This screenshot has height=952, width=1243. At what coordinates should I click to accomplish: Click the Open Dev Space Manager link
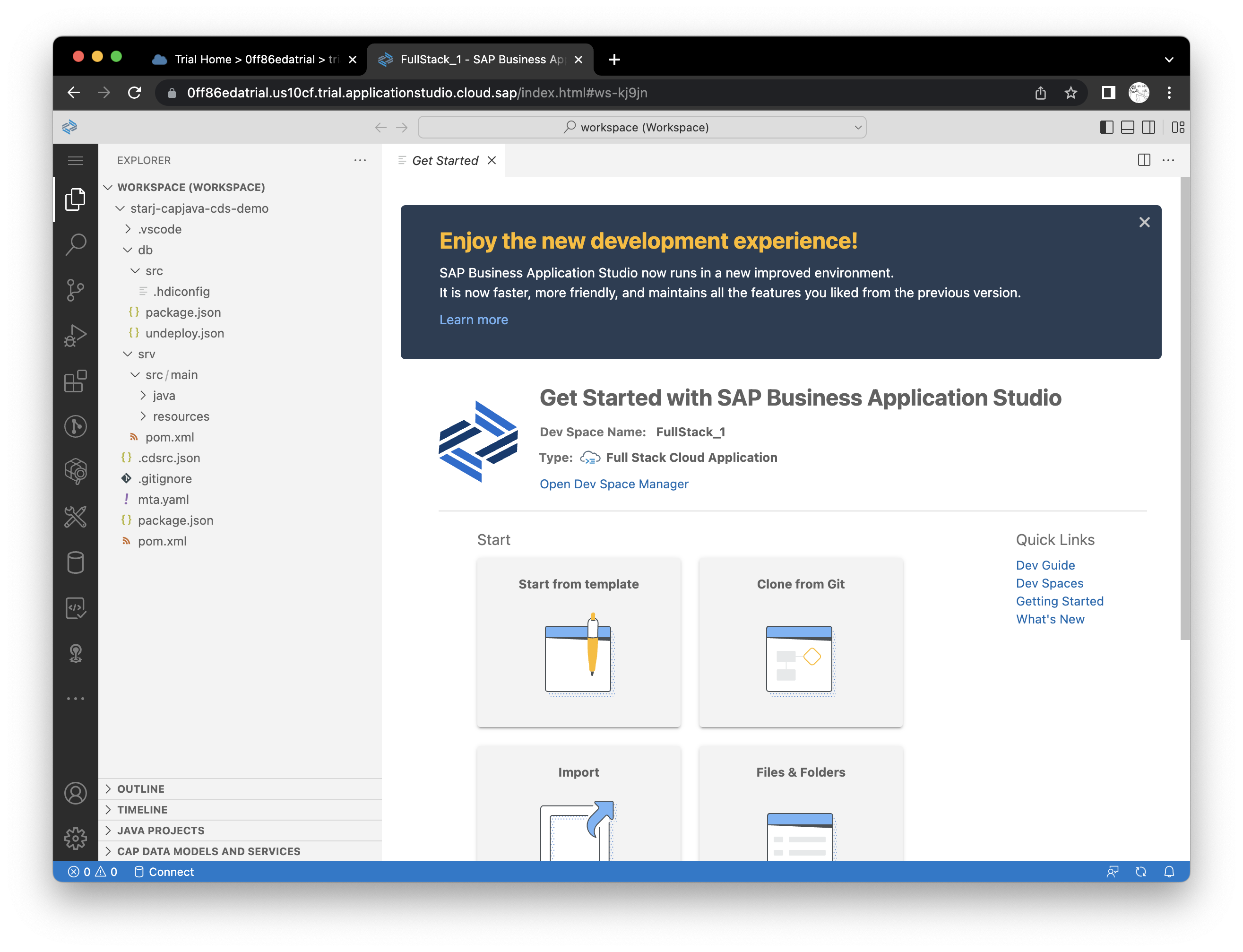coord(613,484)
